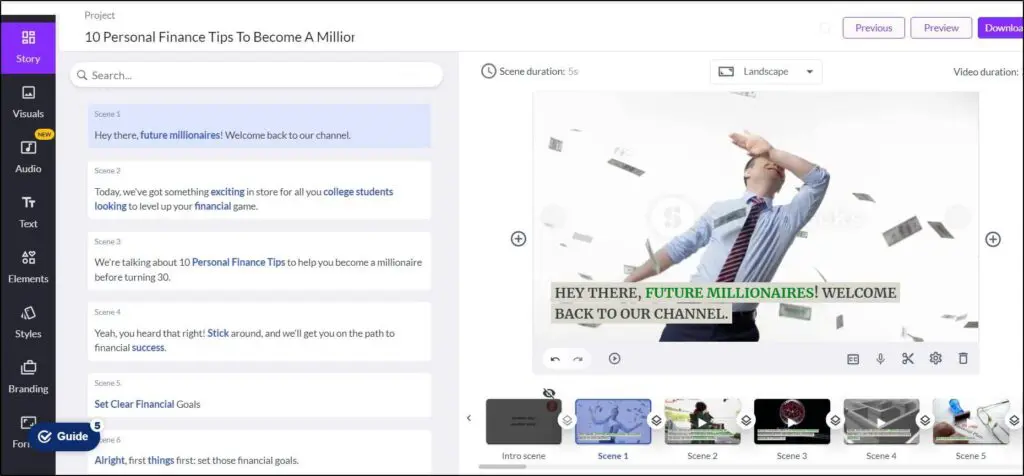The height and width of the screenshot is (476, 1024).
Task: Select the Intro scene thumbnail
Action: point(524,422)
